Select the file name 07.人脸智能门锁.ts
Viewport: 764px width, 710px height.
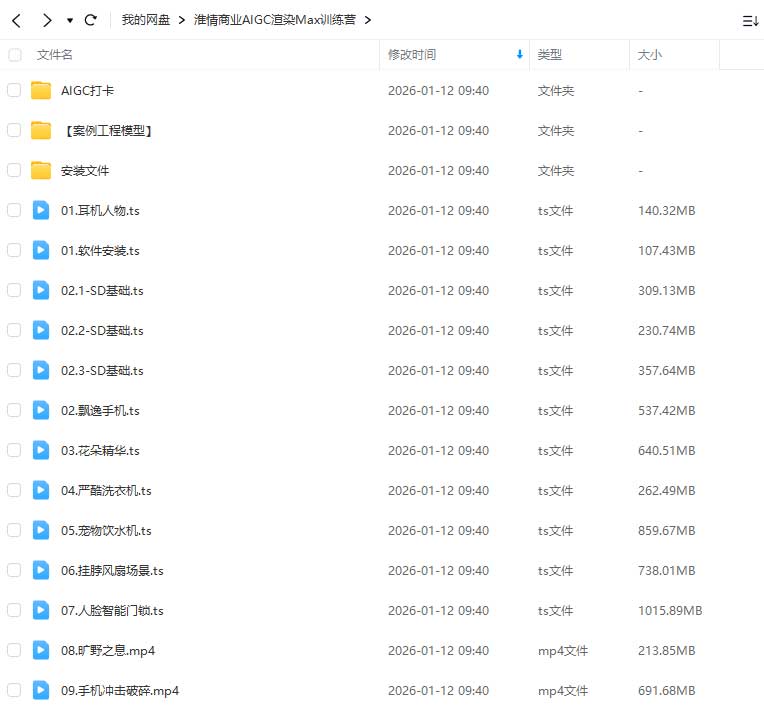[112, 611]
